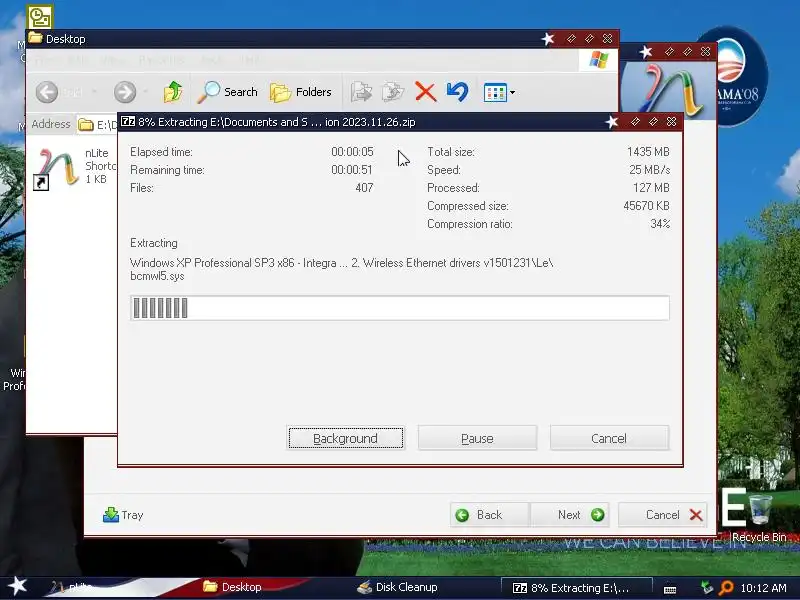Screen dimensions: 800x600
Task: Click star button on Desktop window title bar
Action: pyautogui.click(x=548, y=39)
